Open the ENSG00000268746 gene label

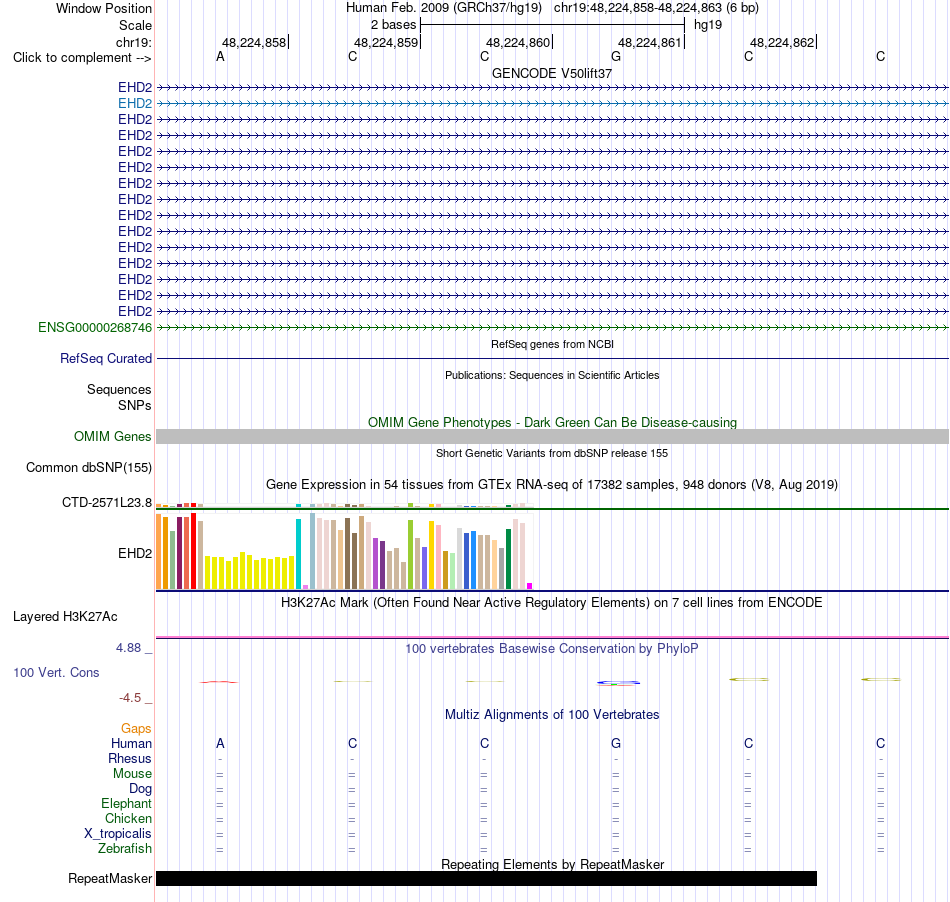point(95,327)
